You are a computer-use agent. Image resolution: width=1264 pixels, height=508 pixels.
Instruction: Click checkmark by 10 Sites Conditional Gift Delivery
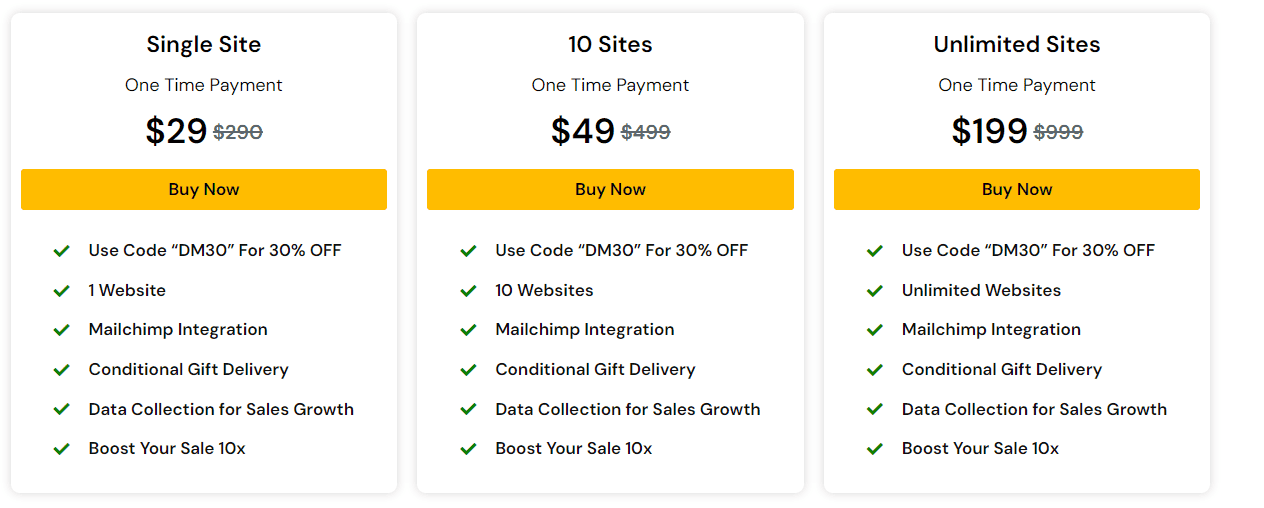tap(468, 370)
